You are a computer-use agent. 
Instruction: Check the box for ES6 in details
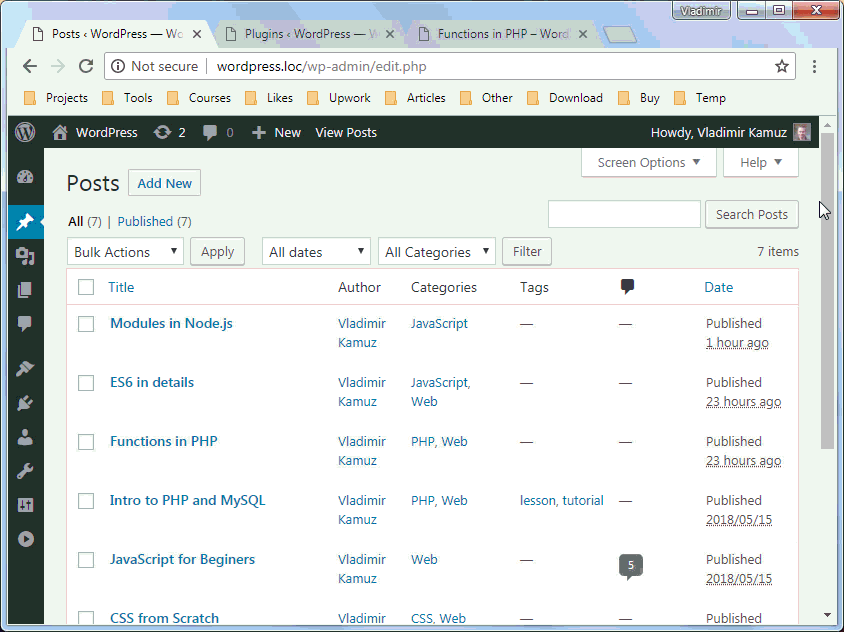pos(86,383)
